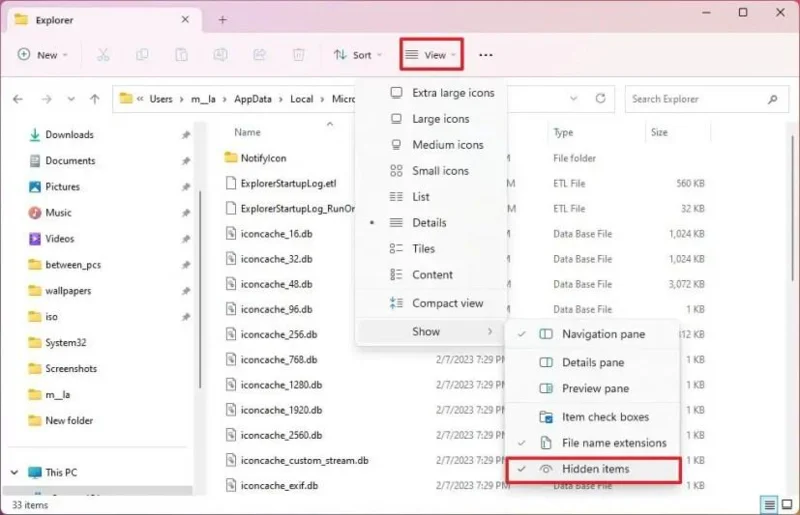Click AppData in the address path
This screenshot has width=800, height=515.
tap(253, 99)
